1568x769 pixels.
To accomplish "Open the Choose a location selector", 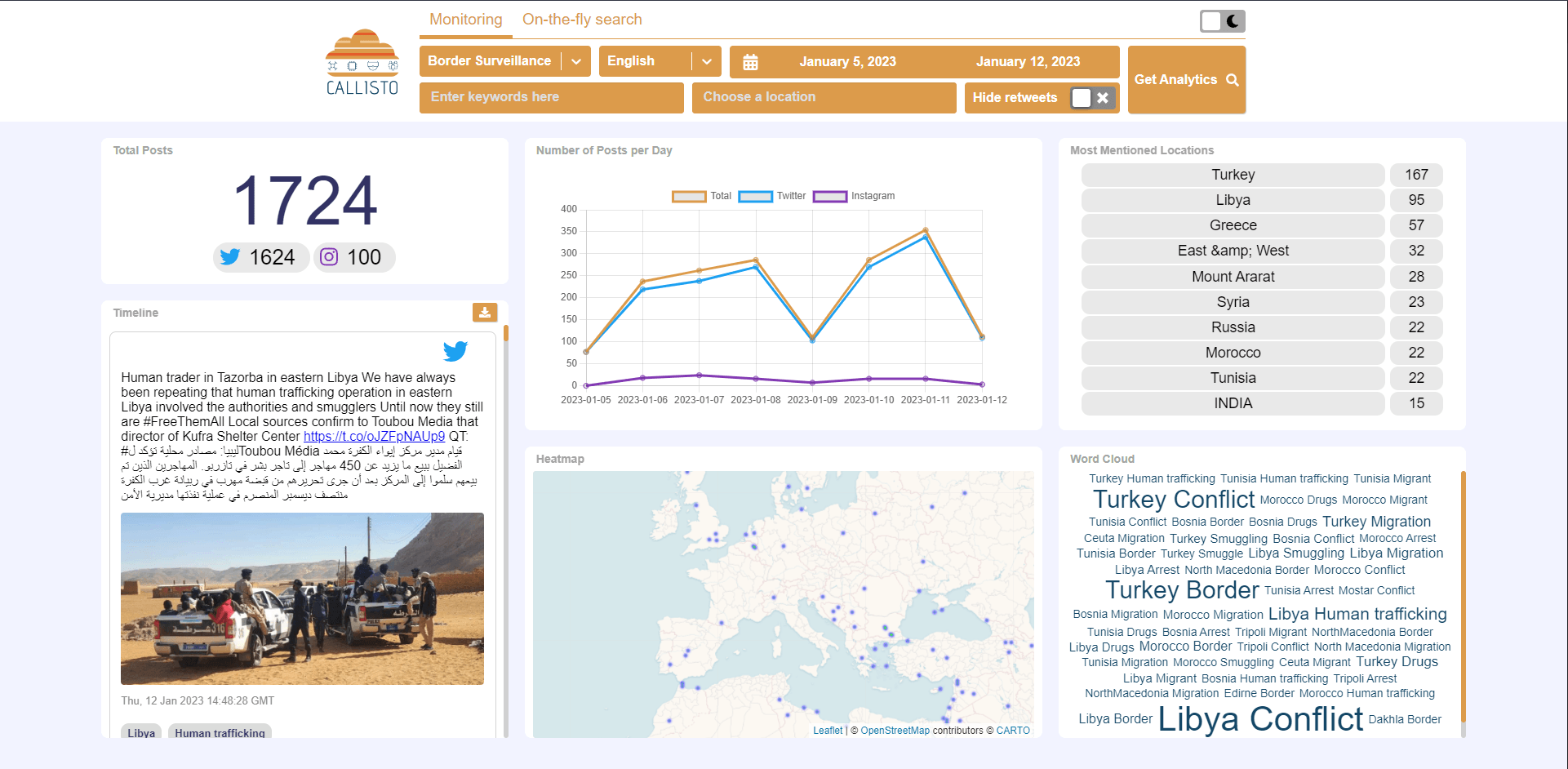I will (x=824, y=97).
